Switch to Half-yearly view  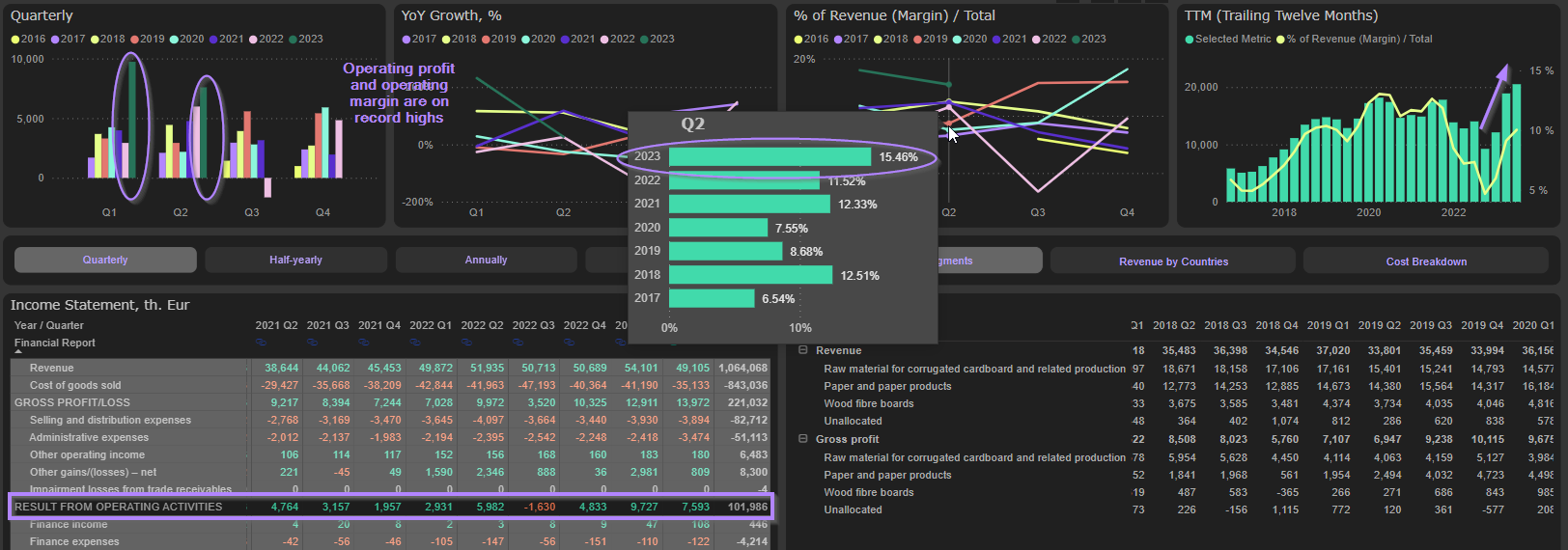(x=295, y=261)
